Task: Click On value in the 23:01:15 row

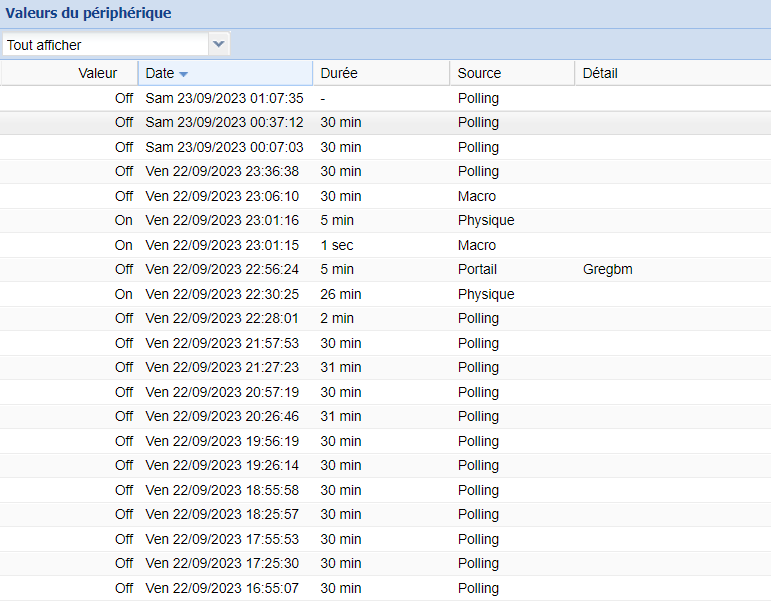Action: [124, 245]
